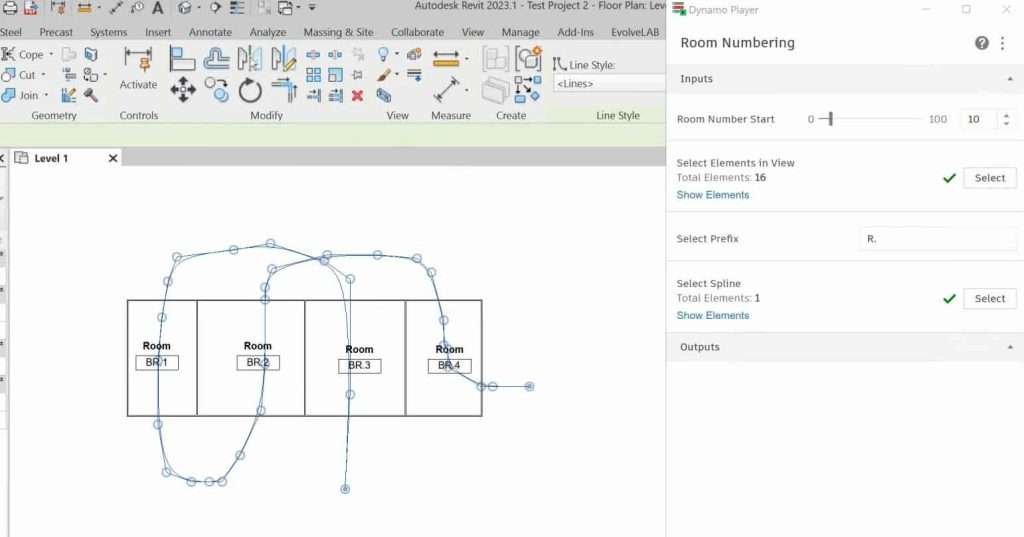Click Override Graphics paintbrush icon
The image size is (1024, 537).
pos(383,75)
